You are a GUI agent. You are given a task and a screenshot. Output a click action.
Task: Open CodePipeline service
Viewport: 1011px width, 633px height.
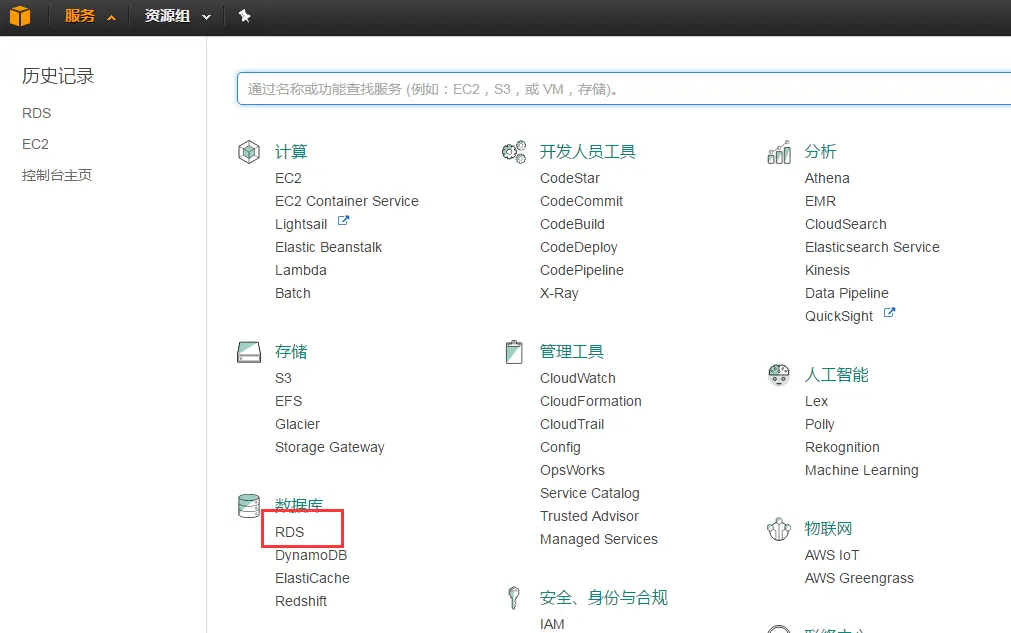[582, 271]
